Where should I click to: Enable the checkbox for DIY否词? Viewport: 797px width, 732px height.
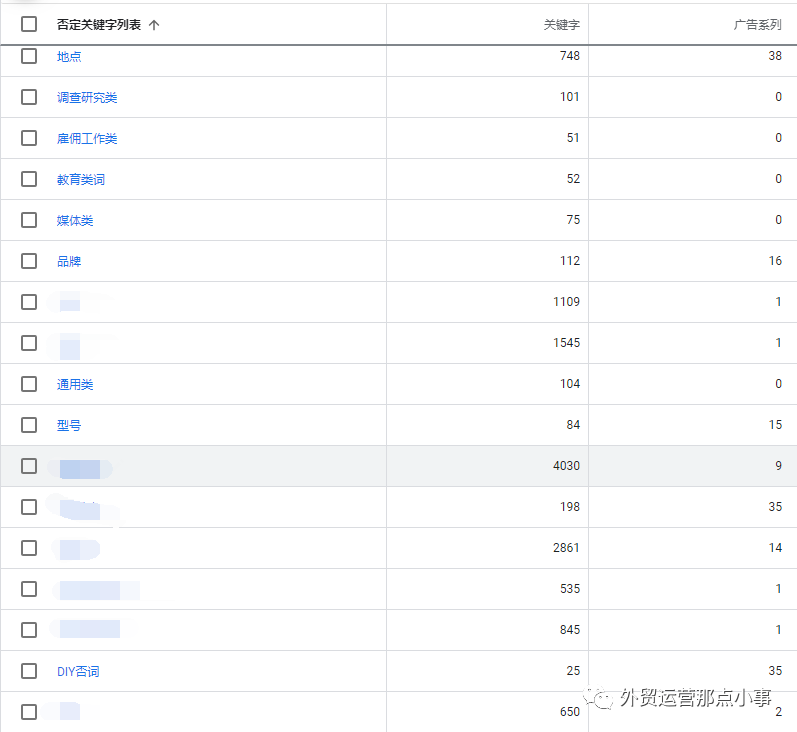click(x=29, y=671)
